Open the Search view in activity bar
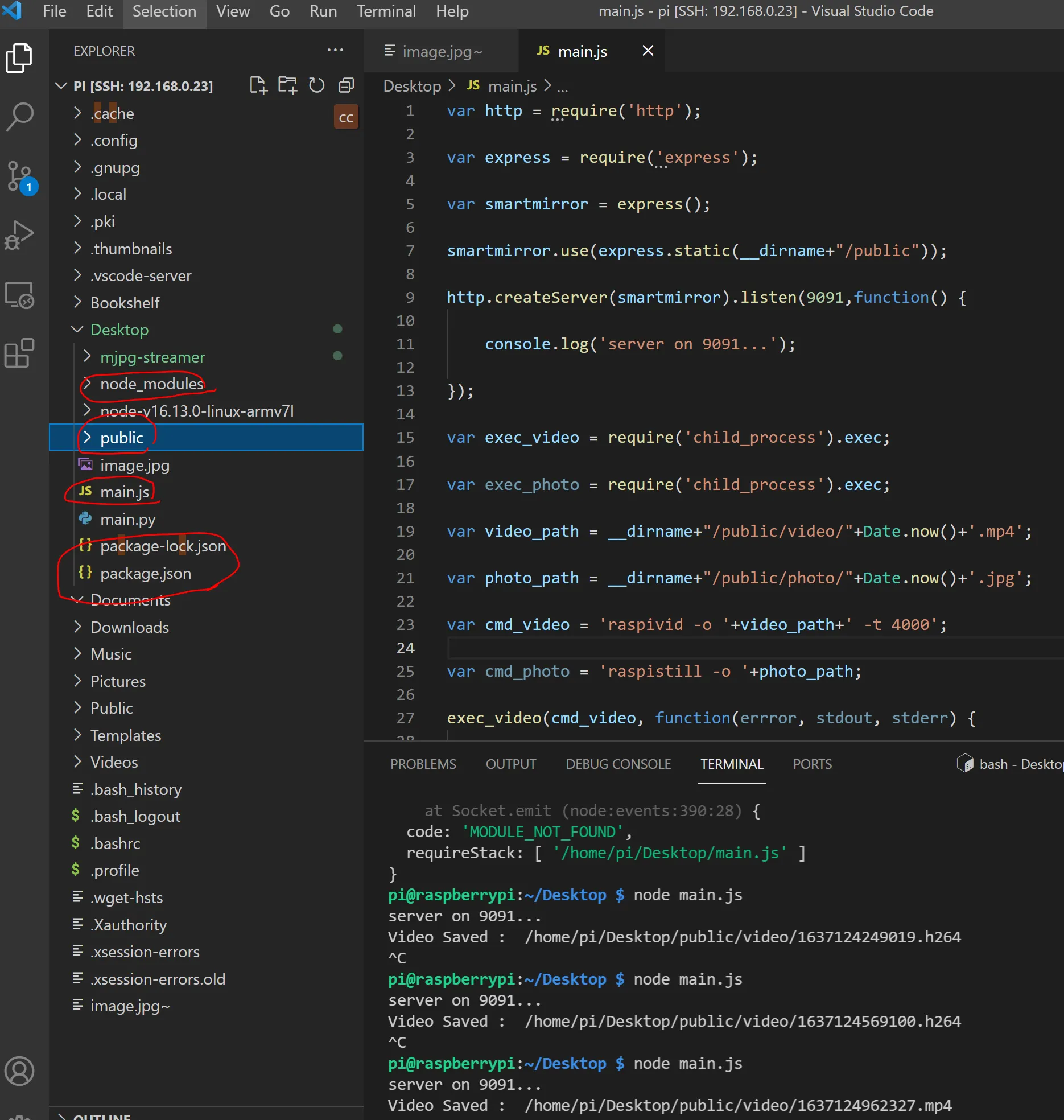Viewport: 1064px width, 1120px height. (20, 116)
